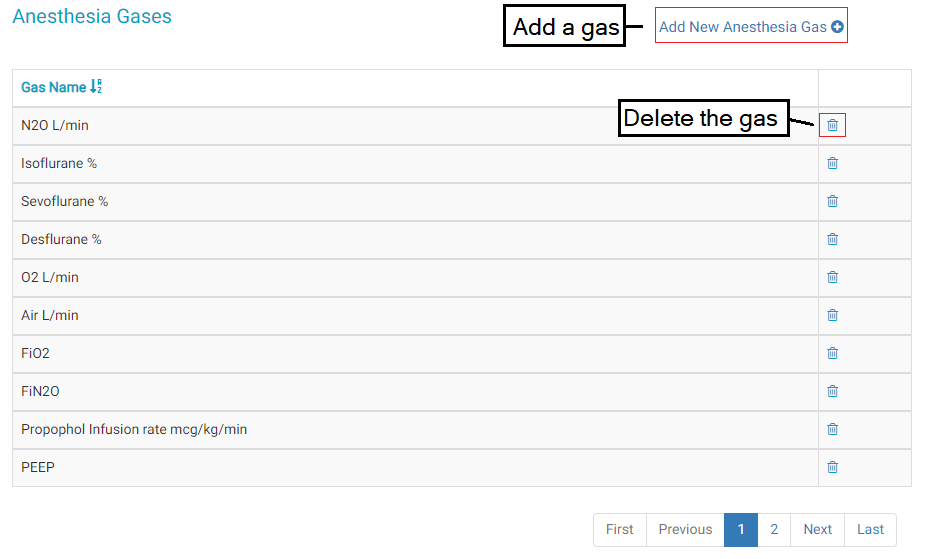Sort the list by Gas Name
This screenshot has width=928, height=559.
61,88
